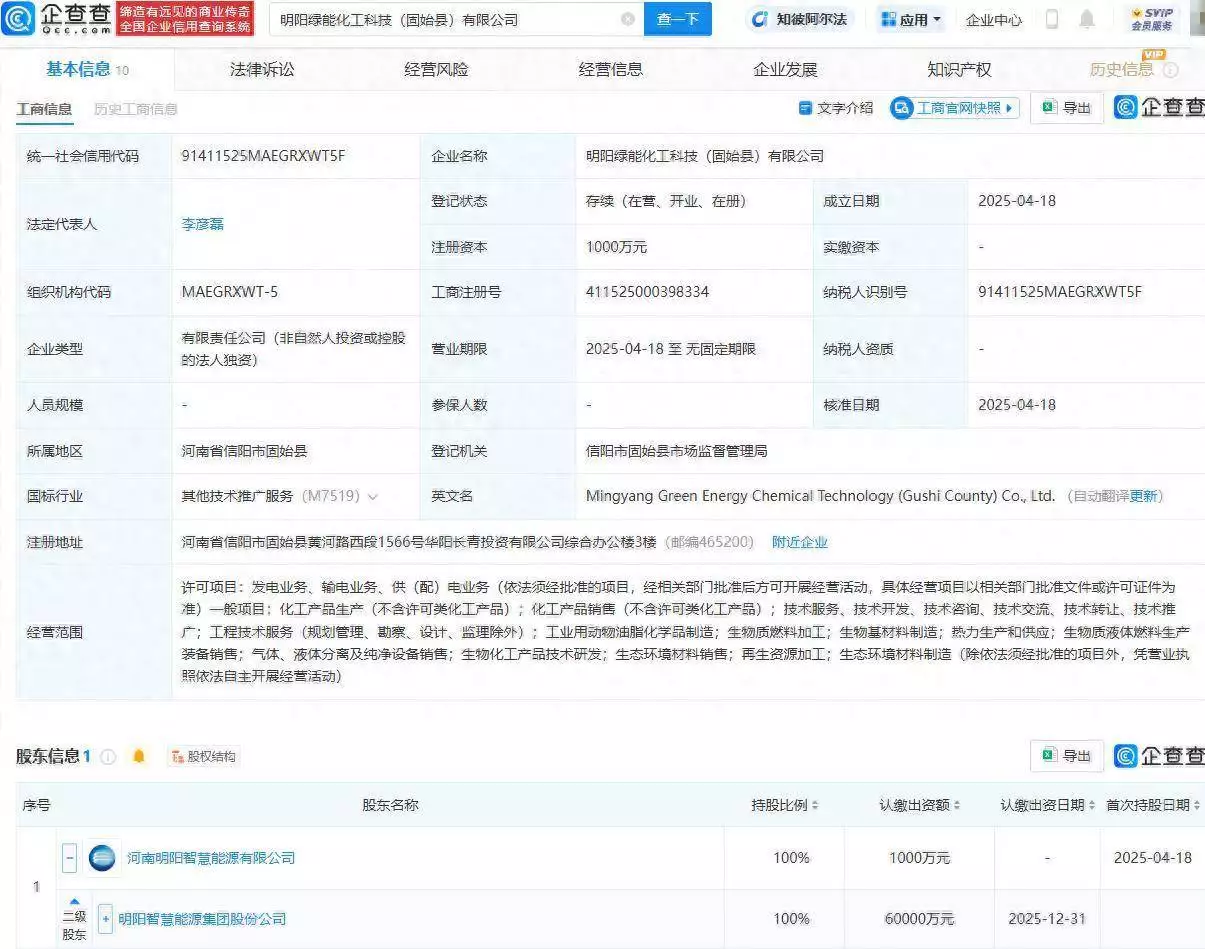Switch to 历史工商信息 sub-tab
This screenshot has width=1205, height=949.
click(135, 109)
